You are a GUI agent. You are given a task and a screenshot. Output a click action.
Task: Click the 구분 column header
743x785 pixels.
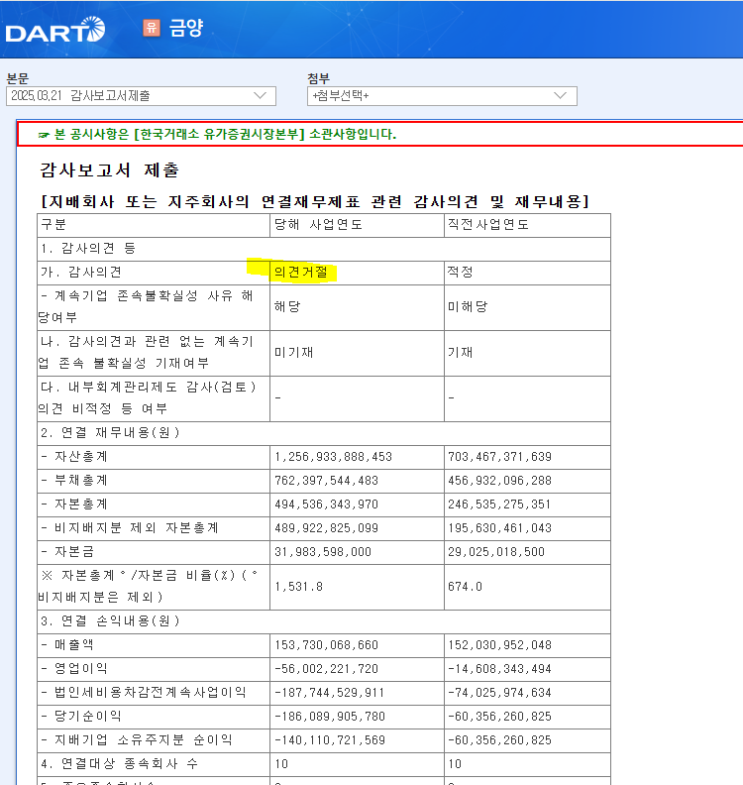[53, 224]
